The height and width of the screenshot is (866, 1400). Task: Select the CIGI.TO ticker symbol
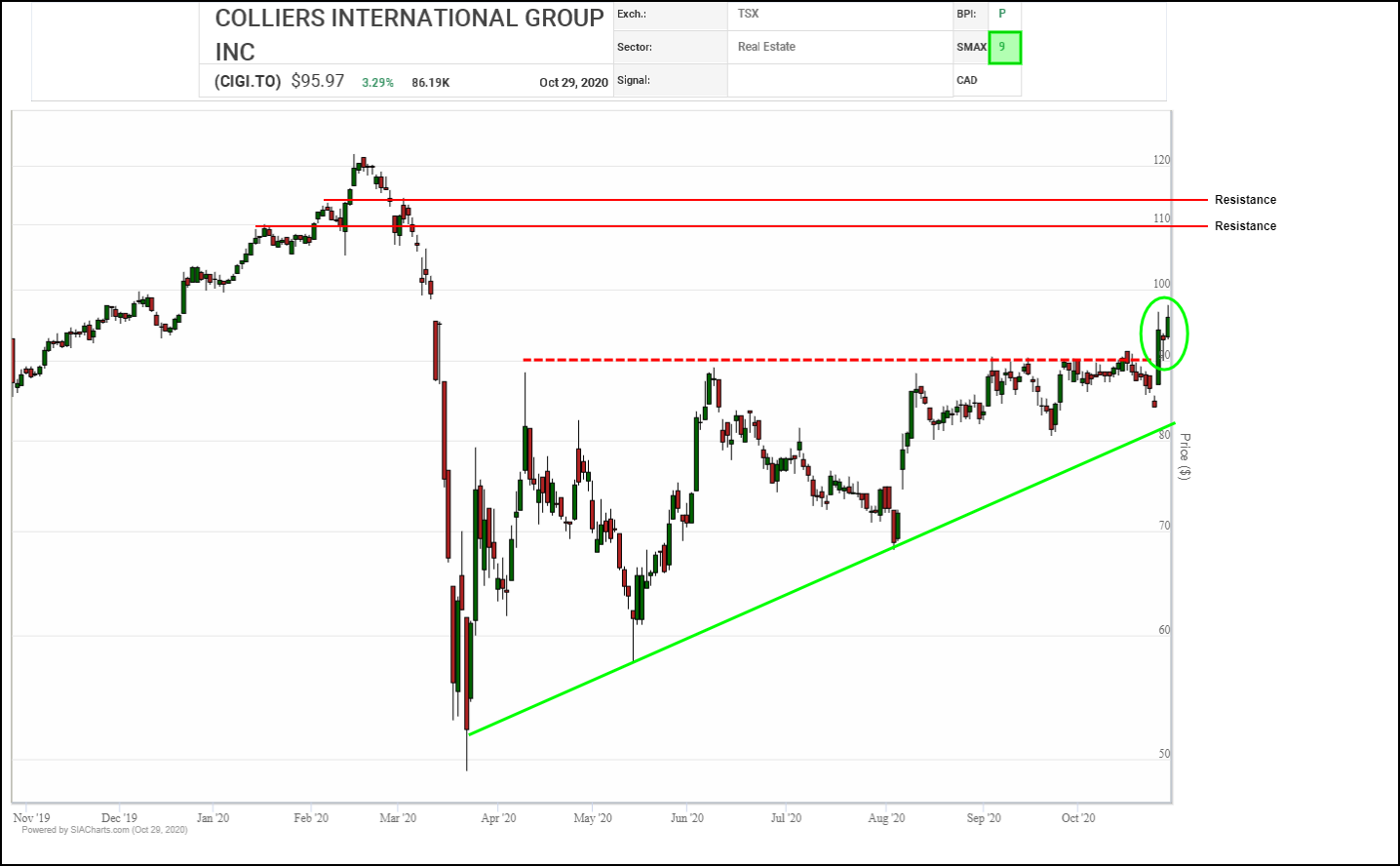point(248,82)
